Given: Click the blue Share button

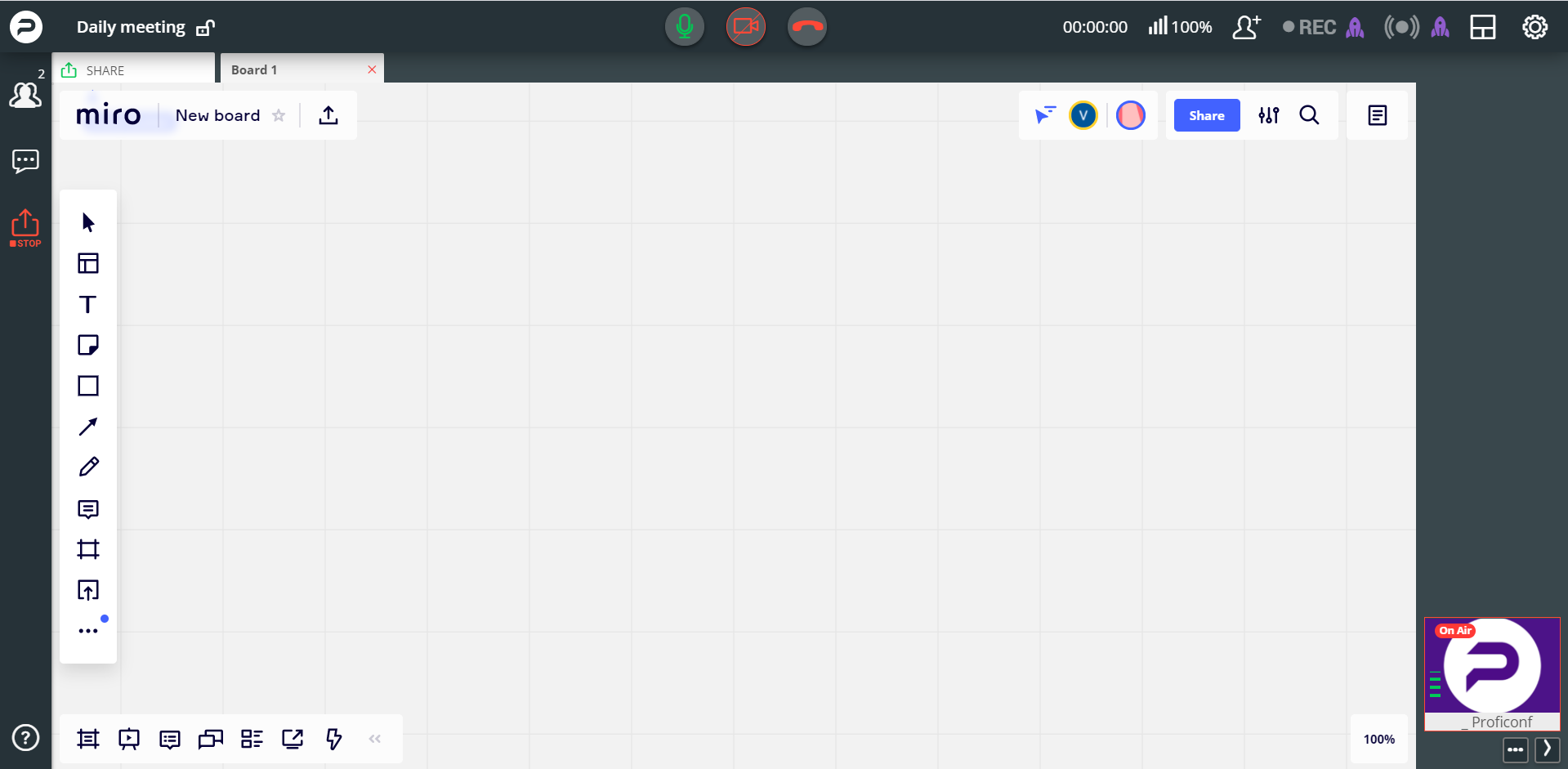Looking at the screenshot, I should (1207, 115).
